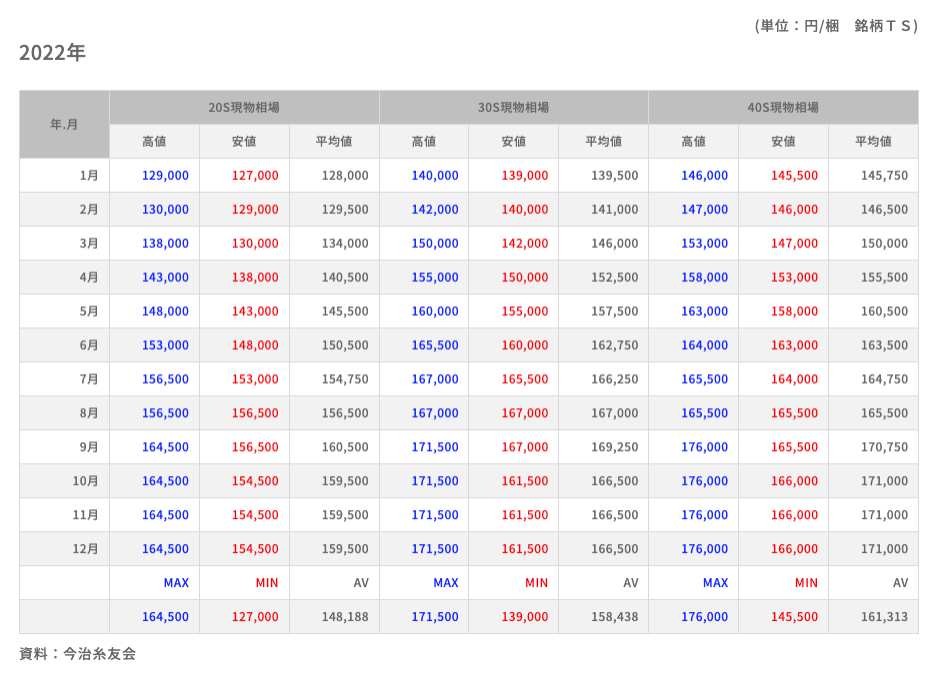936x676 pixels.
Task: Click the blue MAX label under 30S columns
Action: pyautogui.click(x=446, y=583)
